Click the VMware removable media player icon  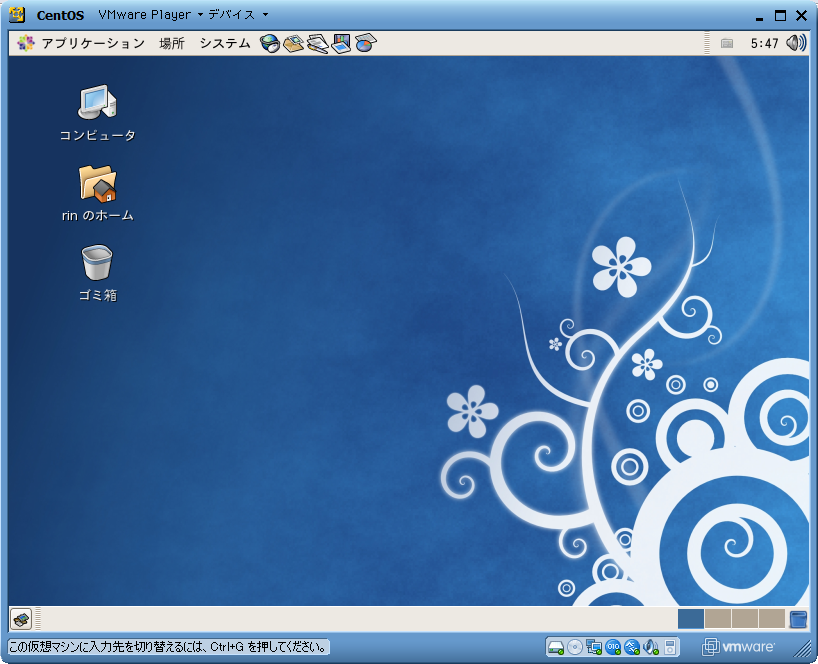pyautogui.click(x=670, y=647)
